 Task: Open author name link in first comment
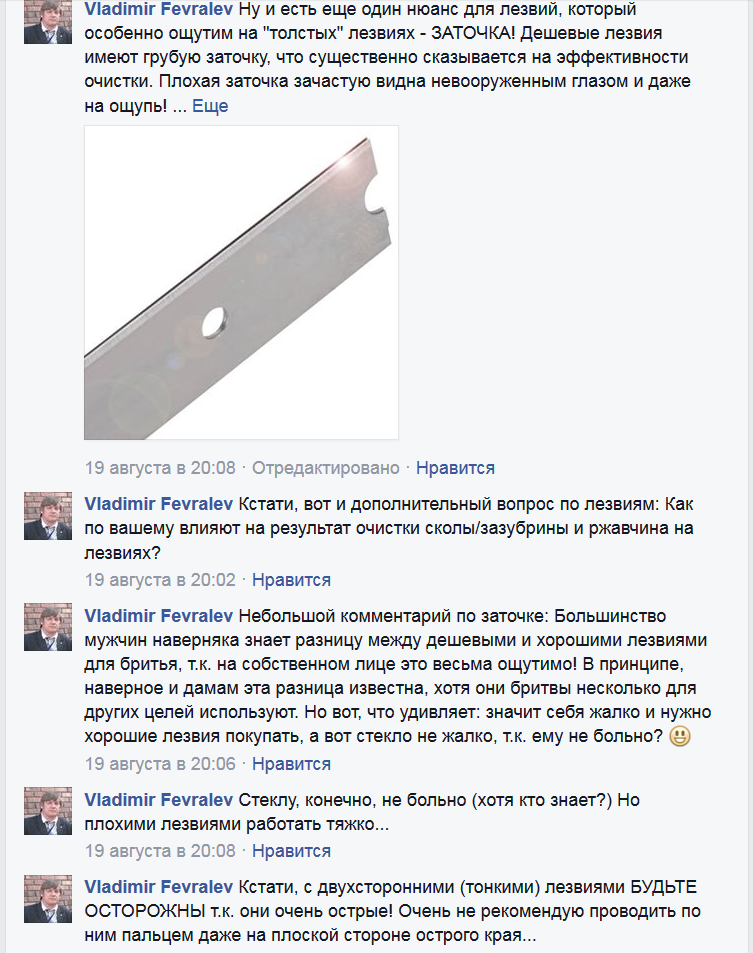click(x=159, y=9)
